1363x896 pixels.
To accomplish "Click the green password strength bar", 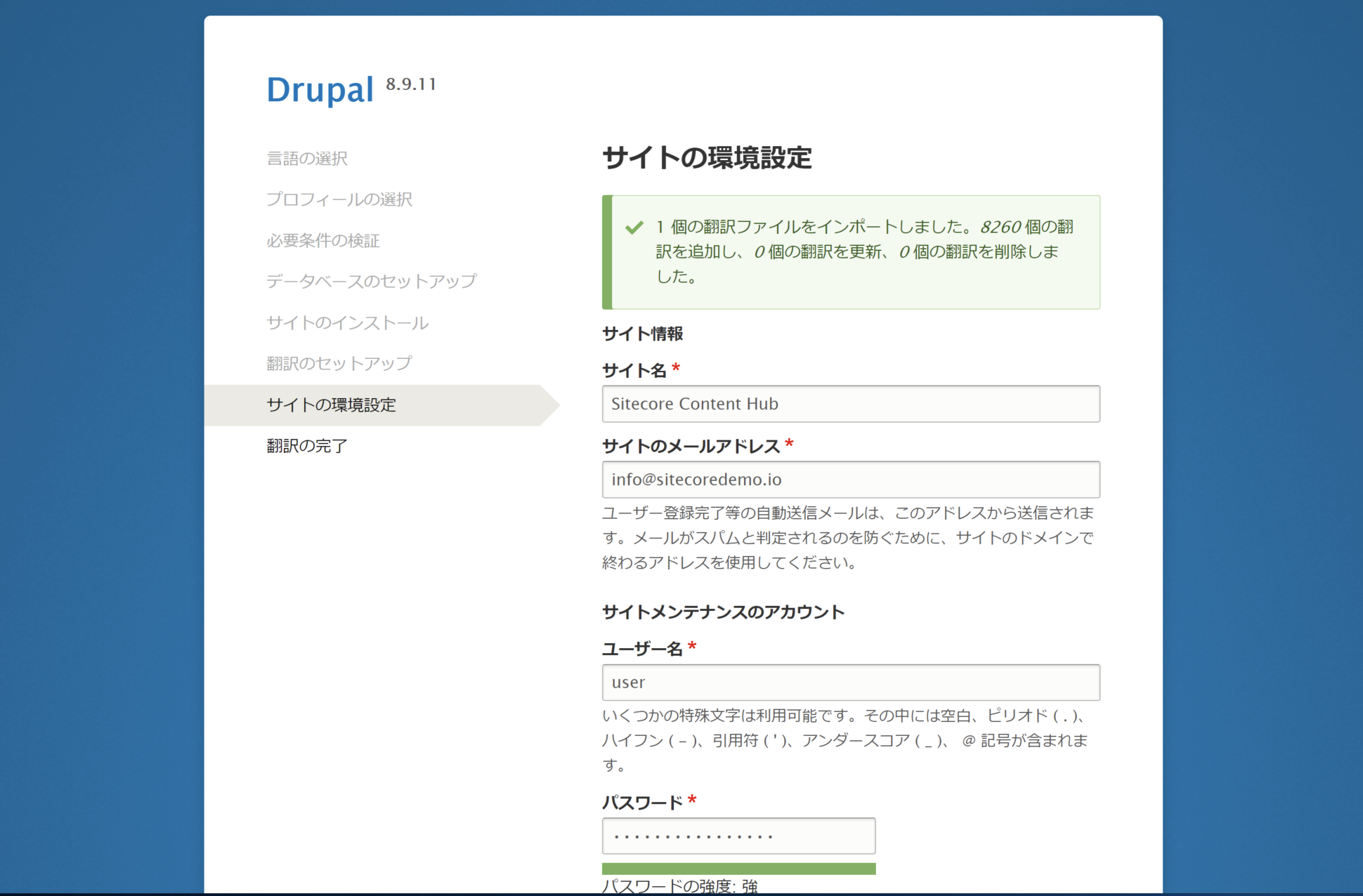I will (x=738, y=869).
